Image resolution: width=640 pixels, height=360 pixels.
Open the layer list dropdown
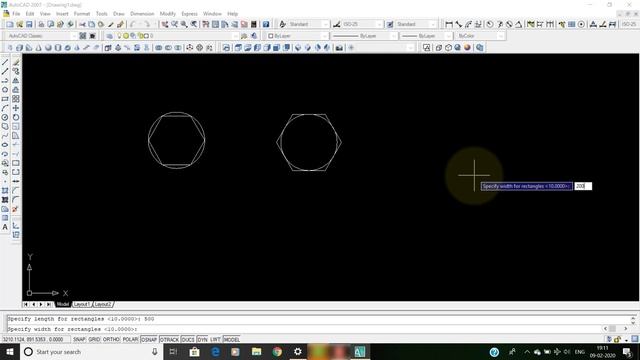235,36
